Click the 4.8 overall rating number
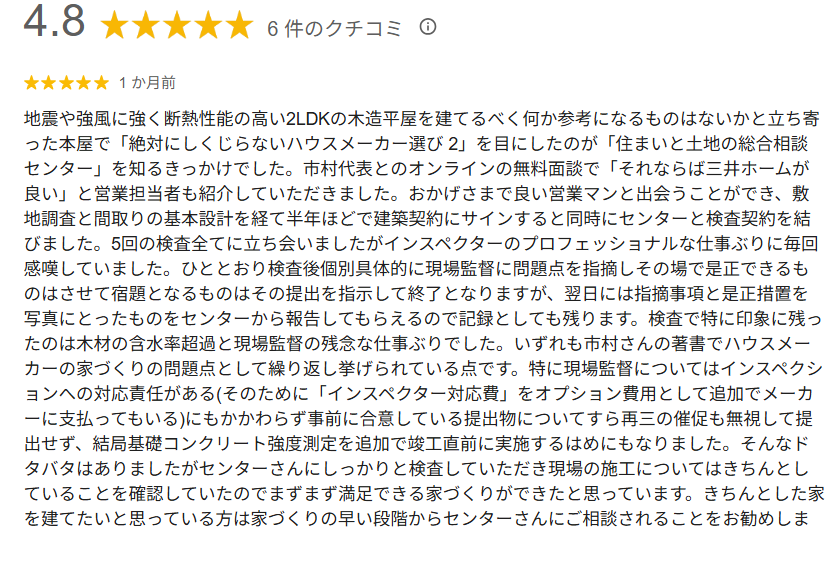Viewport: 839px width, 572px height. (x=54, y=24)
